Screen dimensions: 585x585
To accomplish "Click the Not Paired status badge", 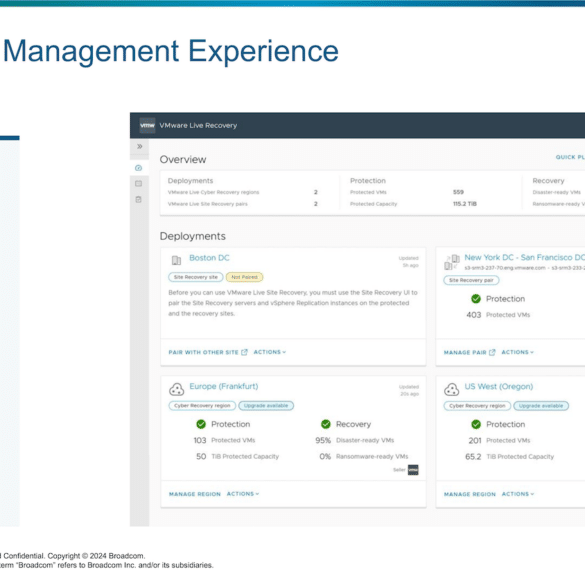I will point(244,277).
